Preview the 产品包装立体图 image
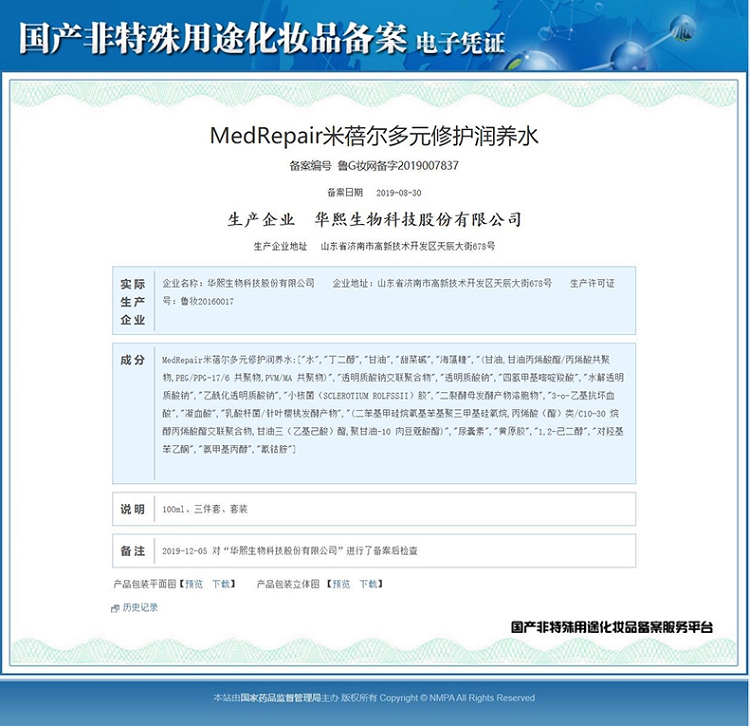 pyautogui.click(x=341, y=583)
